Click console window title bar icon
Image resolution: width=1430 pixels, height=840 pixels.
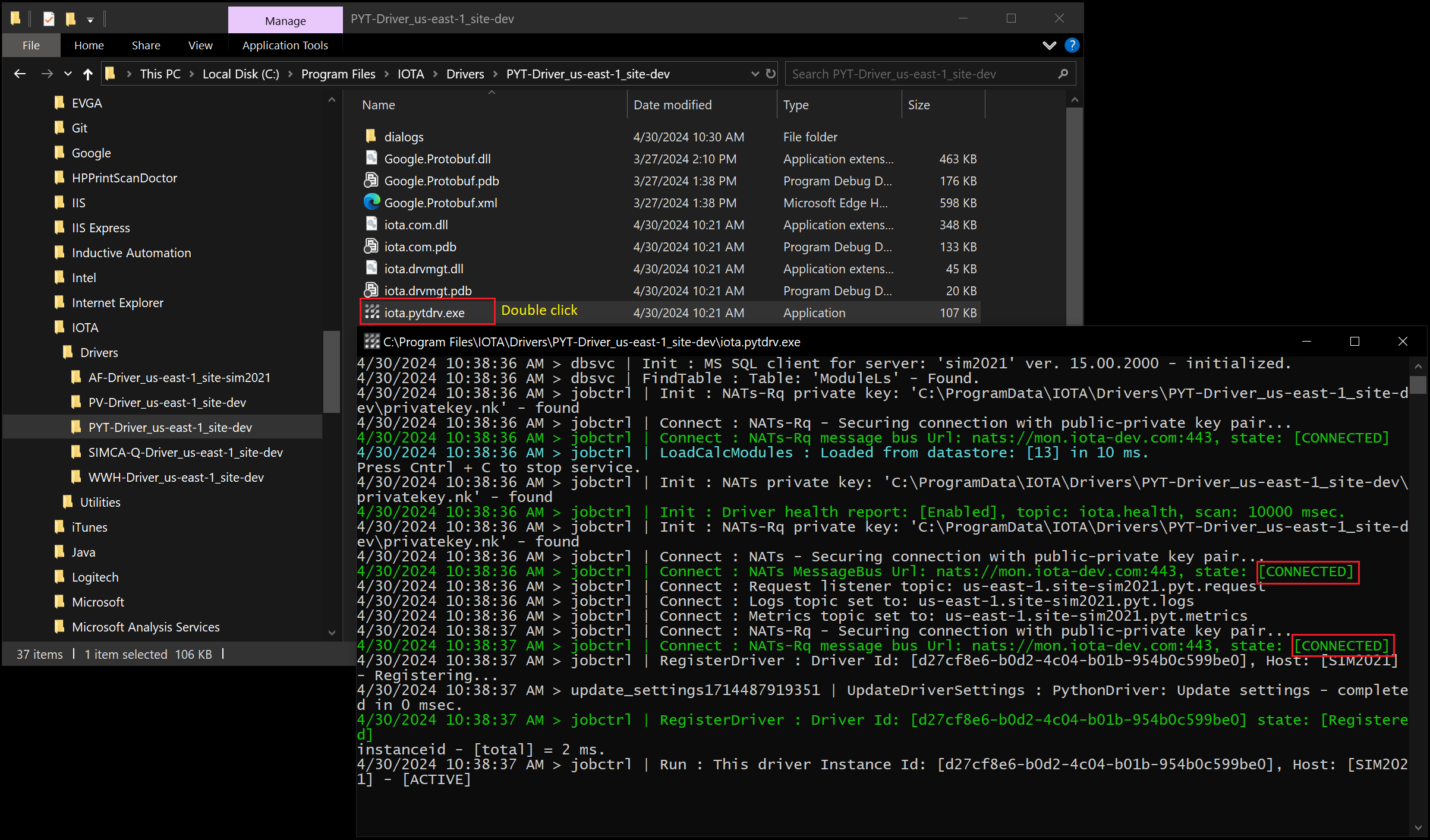(x=372, y=341)
